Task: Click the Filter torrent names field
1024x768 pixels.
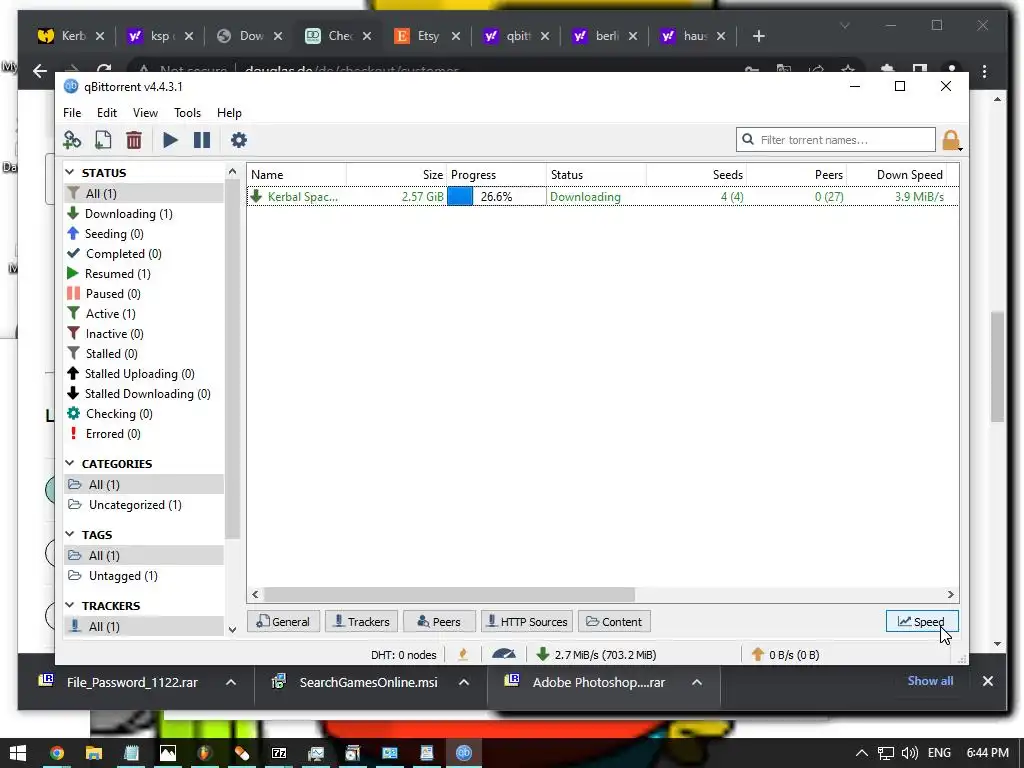Action: [835, 140]
